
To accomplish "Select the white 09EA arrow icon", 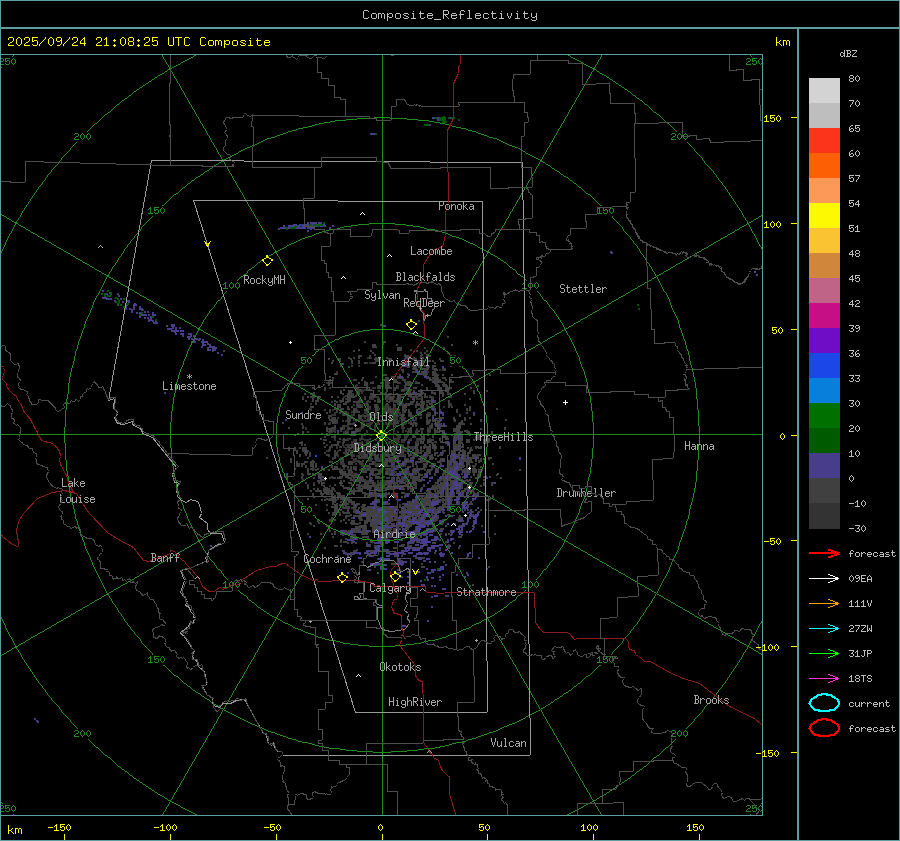I will pos(823,578).
